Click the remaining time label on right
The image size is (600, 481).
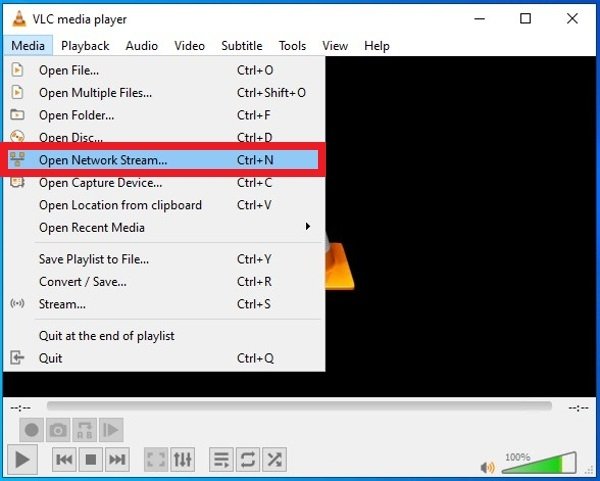pos(579,408)
